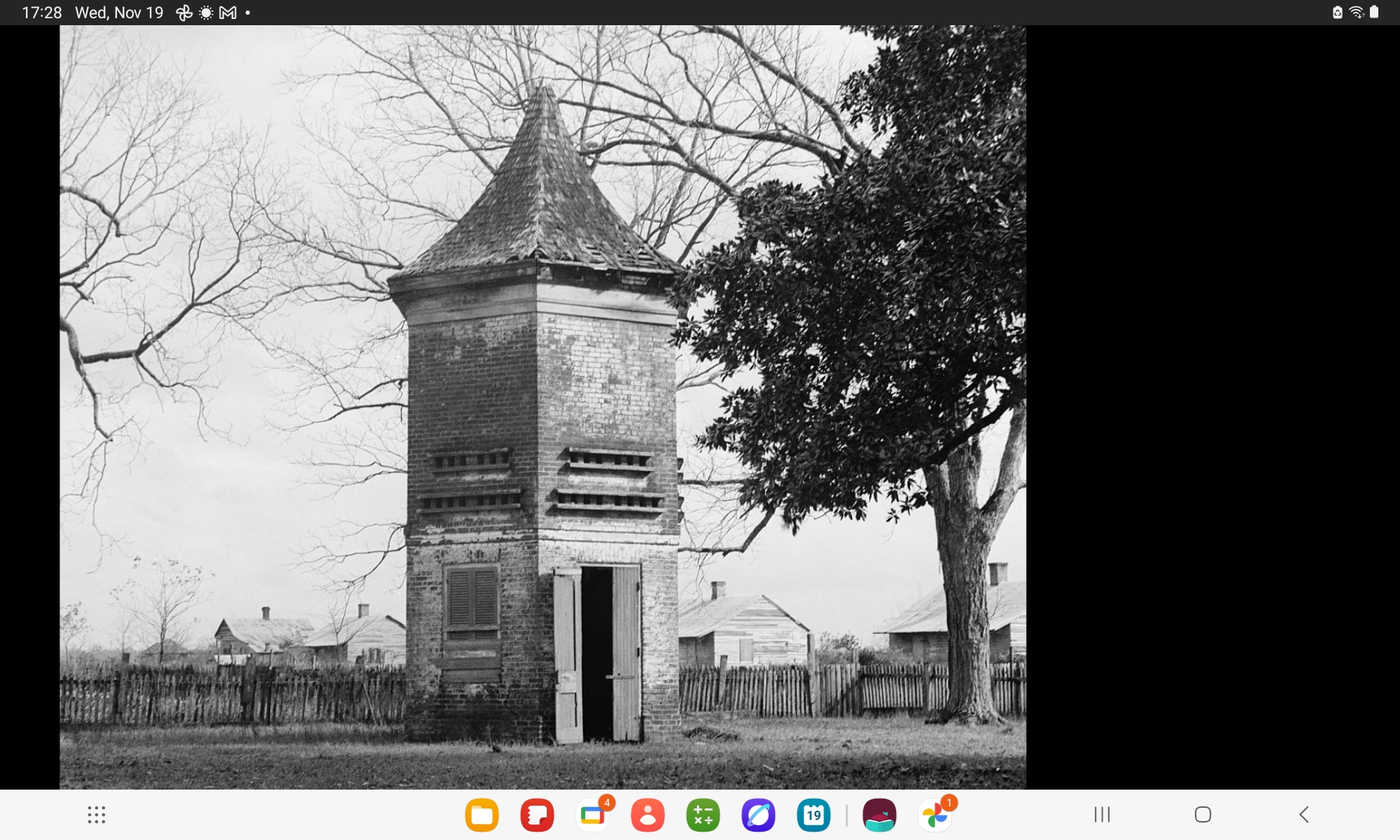
Task: Open the Contacts app icon
Action: coord(647,815)
